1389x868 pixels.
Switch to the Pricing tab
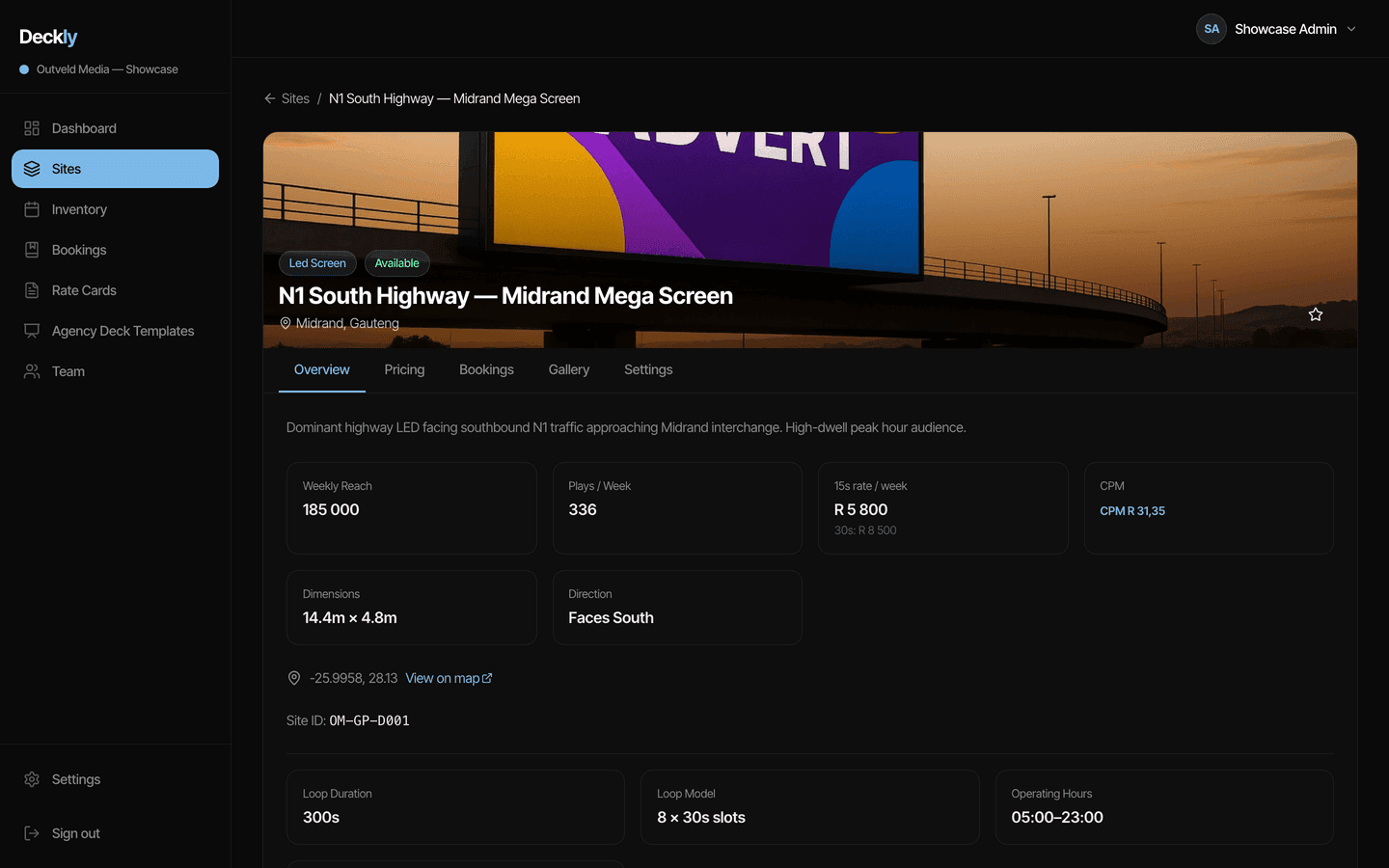404,369
